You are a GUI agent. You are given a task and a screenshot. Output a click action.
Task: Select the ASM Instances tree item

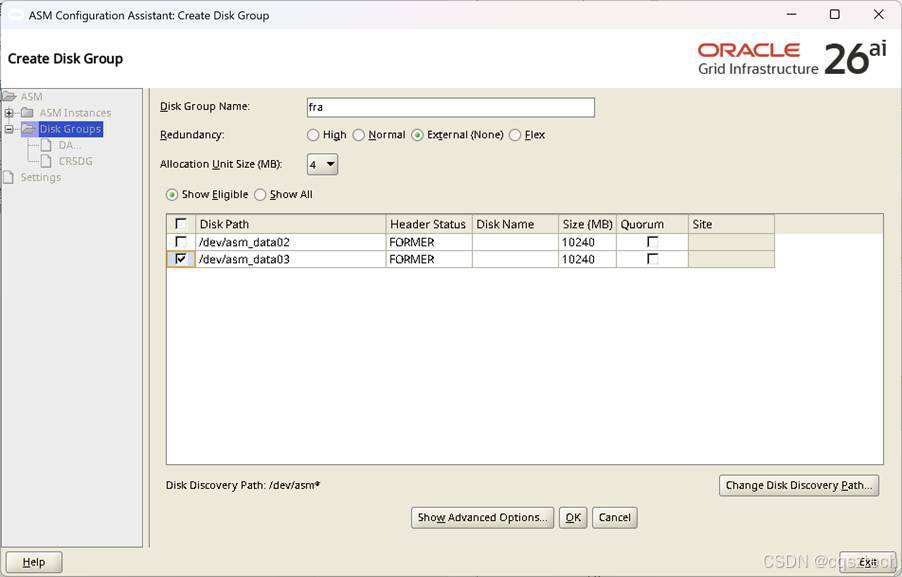pyautogui.click(x=75, y=113)
